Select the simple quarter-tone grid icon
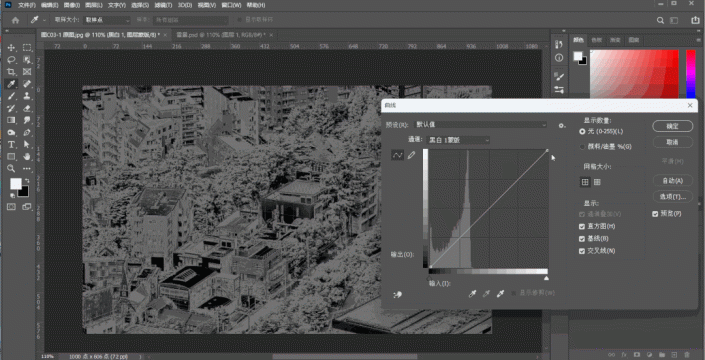 coord(585,182)
